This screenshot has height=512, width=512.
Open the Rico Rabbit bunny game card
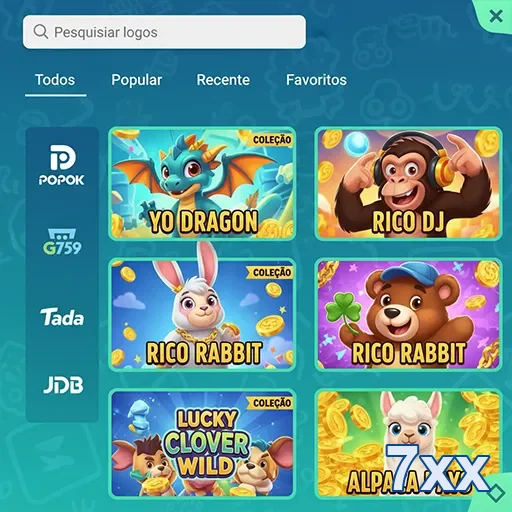202,314
